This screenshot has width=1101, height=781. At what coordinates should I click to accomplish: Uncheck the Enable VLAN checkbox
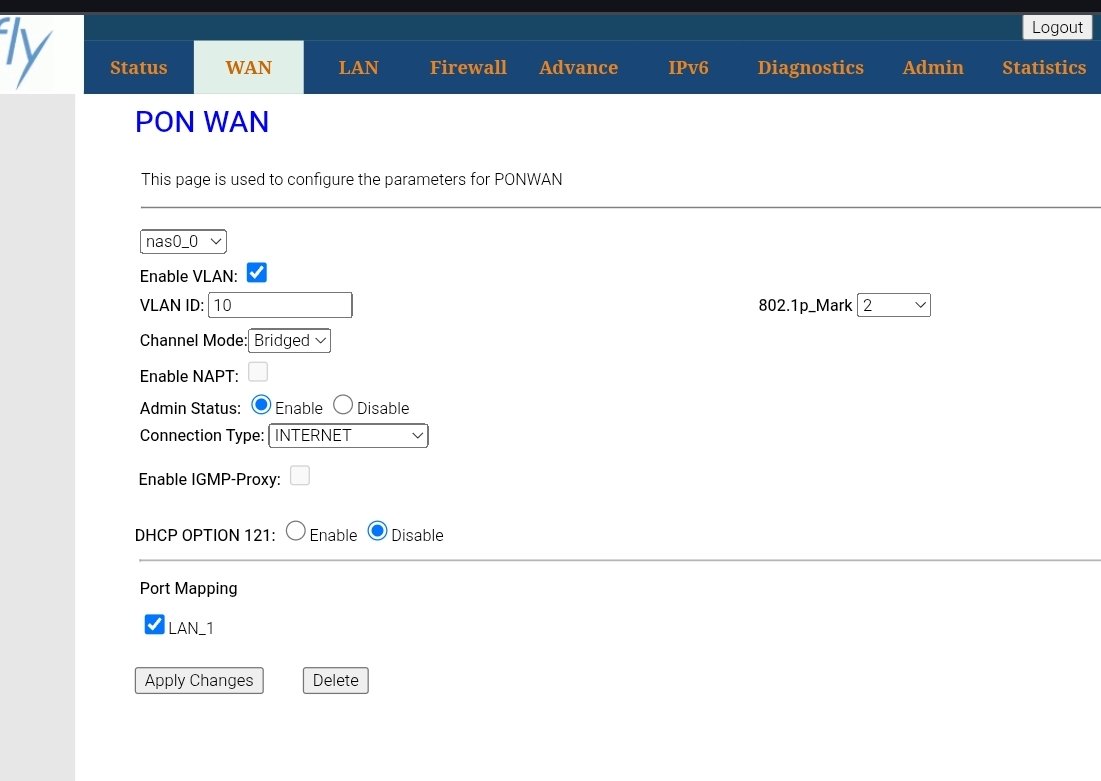(x=257, y=273)
